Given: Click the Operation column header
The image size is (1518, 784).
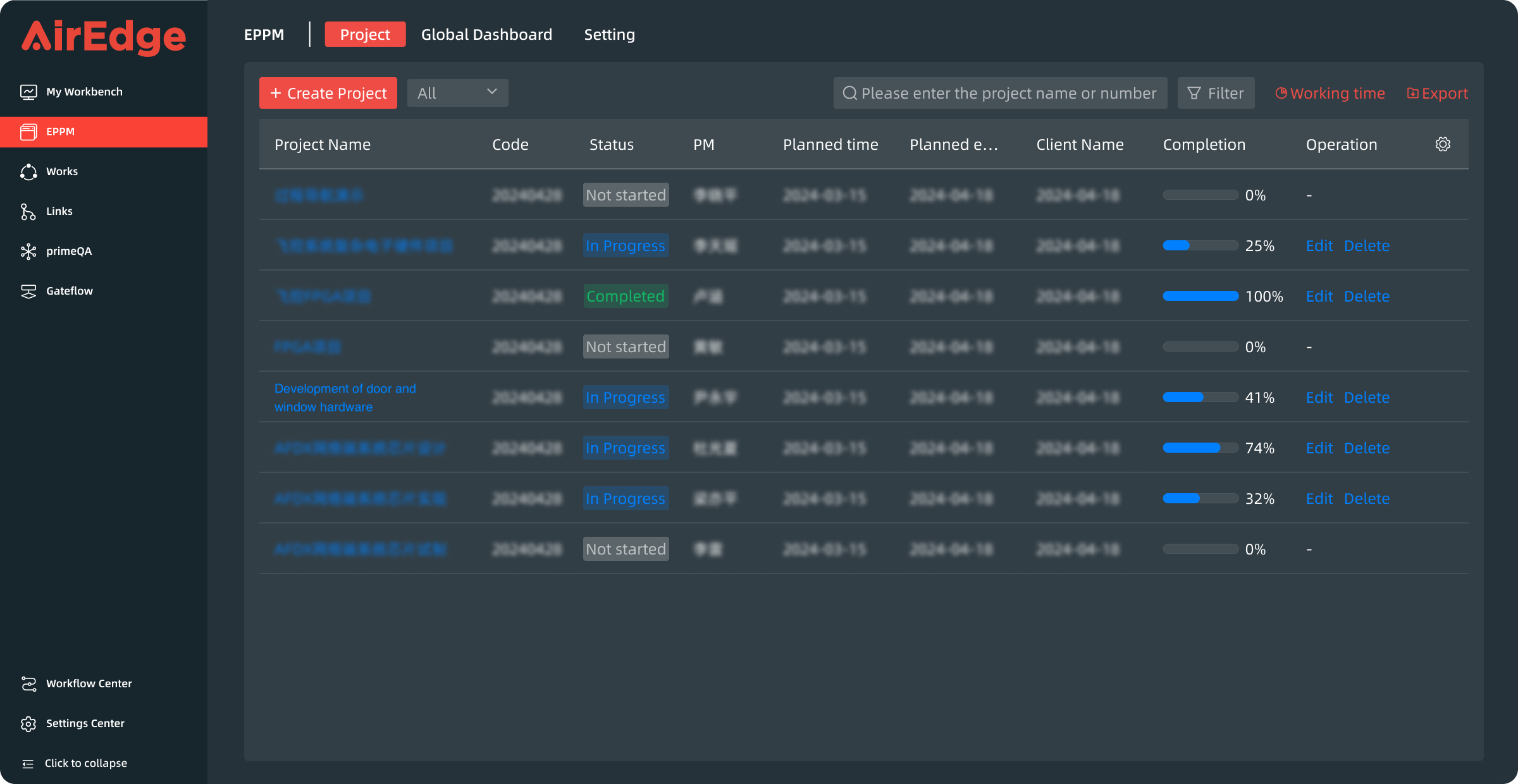Looking at the screenshot, I should (1342, 144).
